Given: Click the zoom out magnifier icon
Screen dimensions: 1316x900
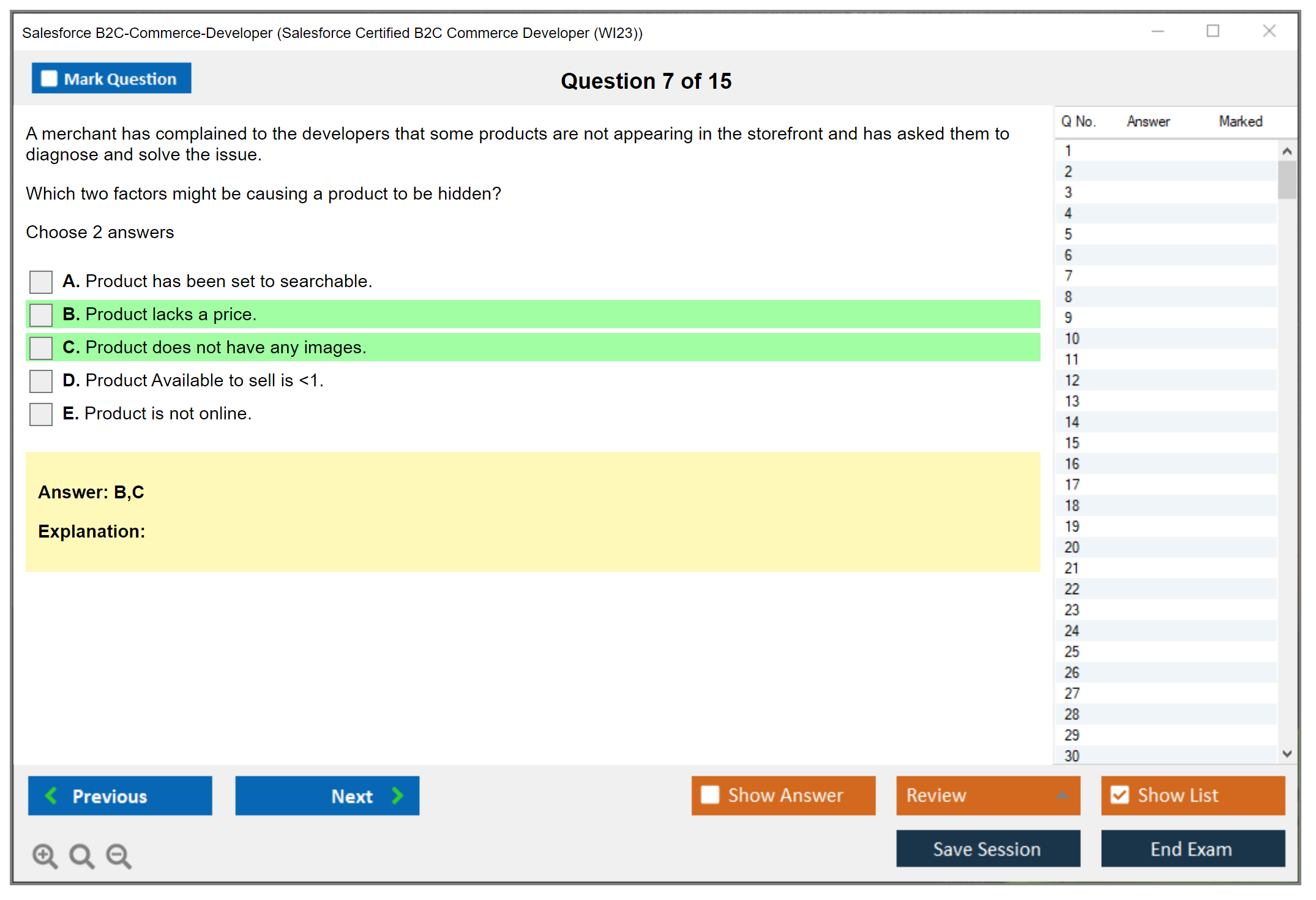Looking at the screenshot, I should pyautogui.click(x=119, y=855).
